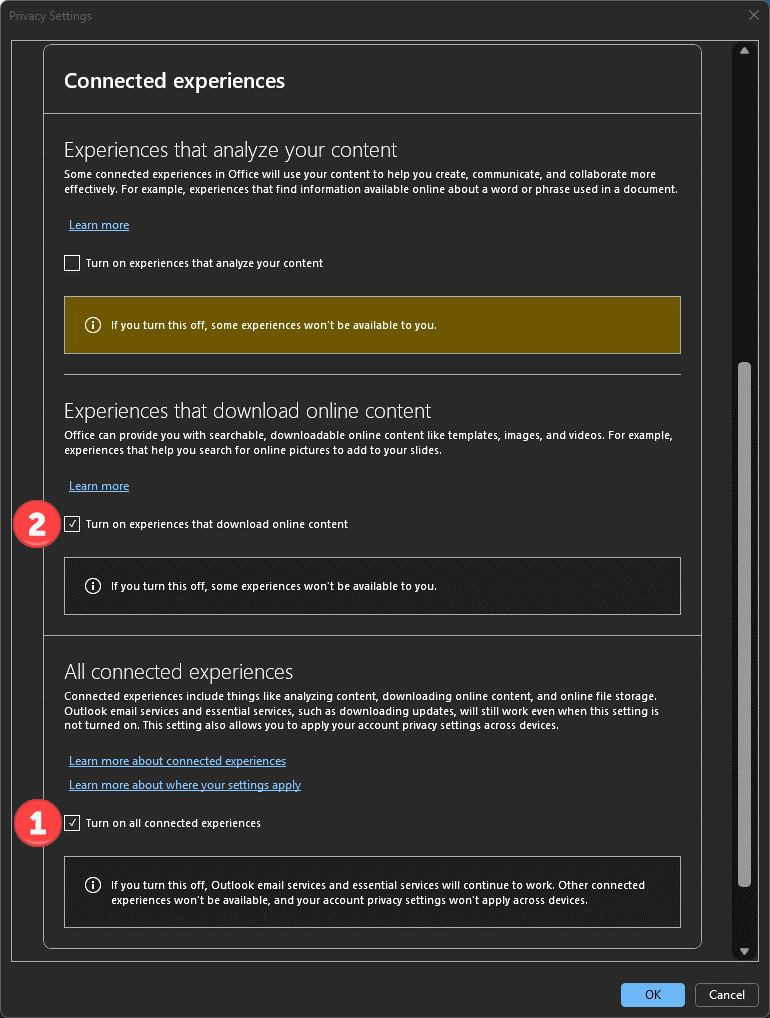Enable experiences that analyze your content checkbox
Viewport: 770px width, 1018px height.
pos(72,263)
